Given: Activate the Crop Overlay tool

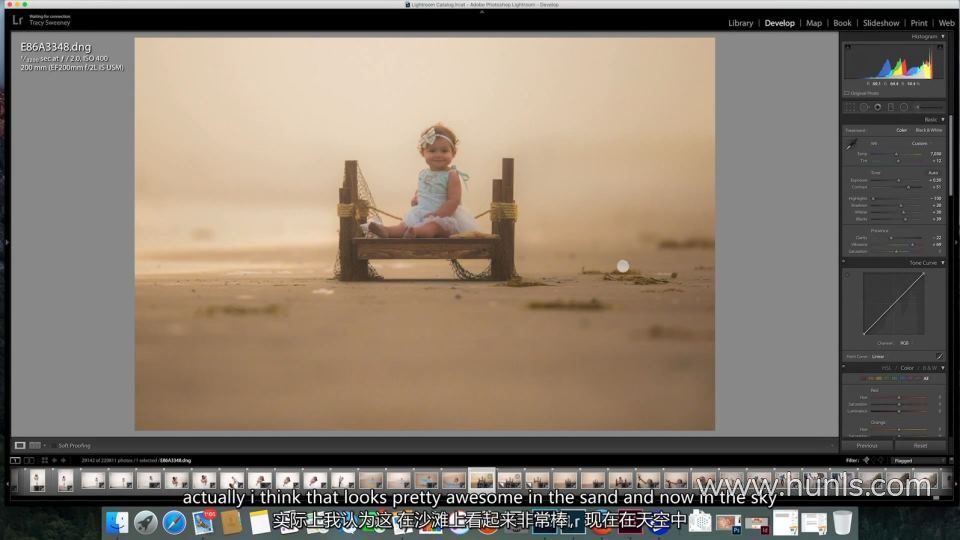Looking at the screenshot, I should [851, 106].
